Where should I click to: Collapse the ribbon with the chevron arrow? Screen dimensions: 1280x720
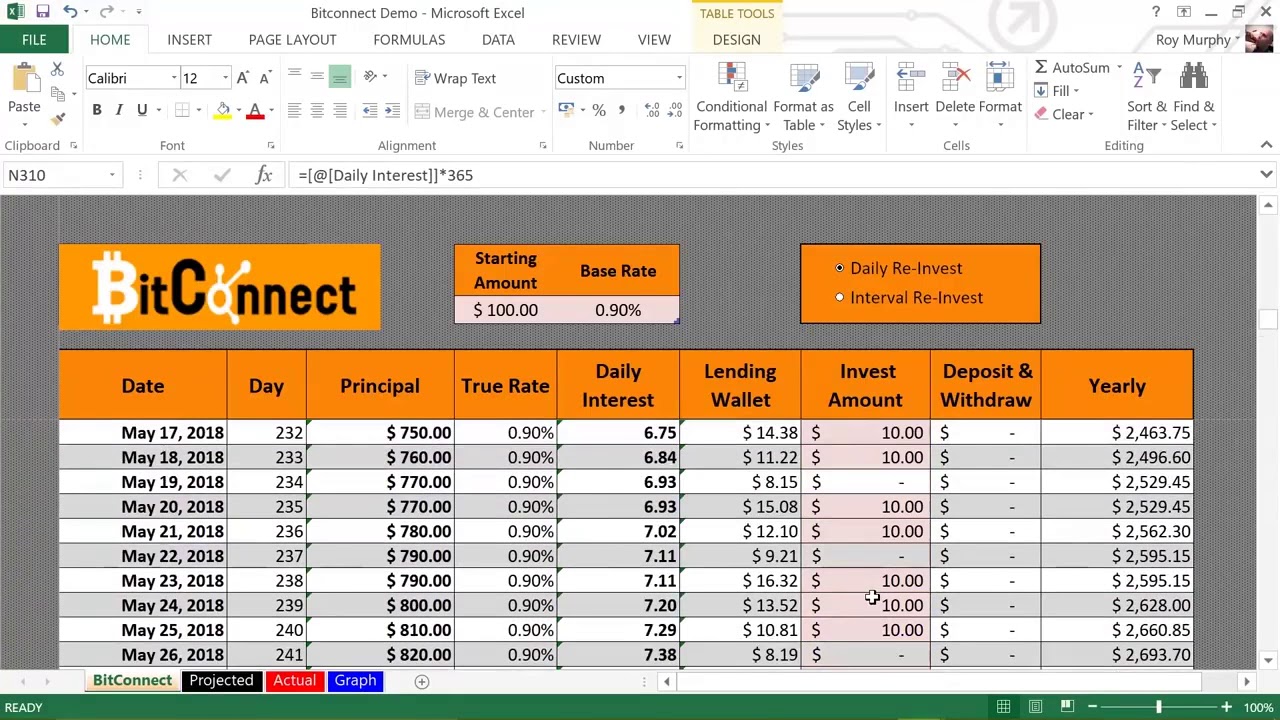1266,145
